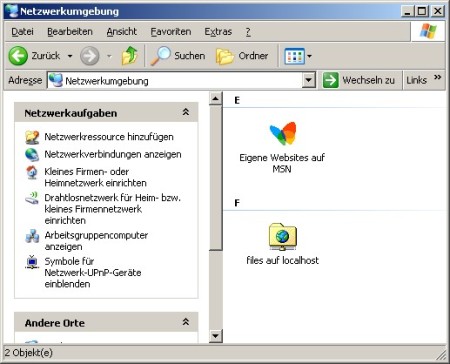Go up one folder level icon
Screen dimensions: 450x364
[x=129, y=55]
